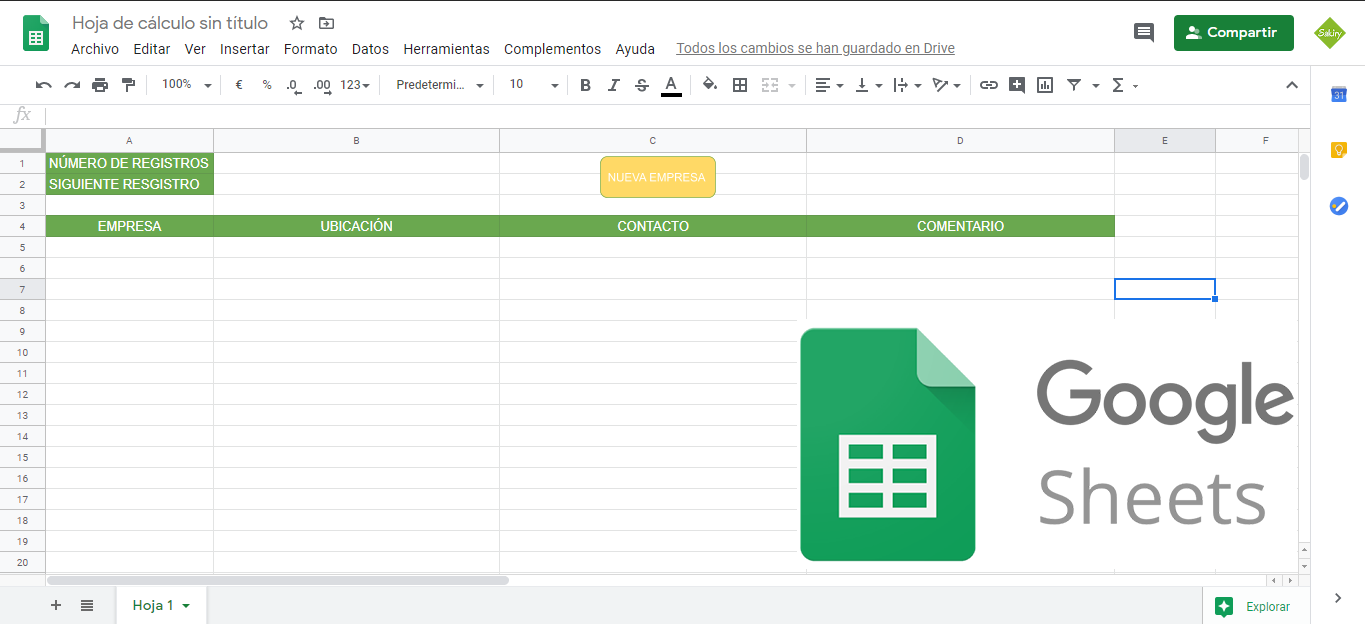Open the filter views dropdown arrow
Image resolution: width=1365 pixels, height=624 pixels.
(x=1096, y=85)
